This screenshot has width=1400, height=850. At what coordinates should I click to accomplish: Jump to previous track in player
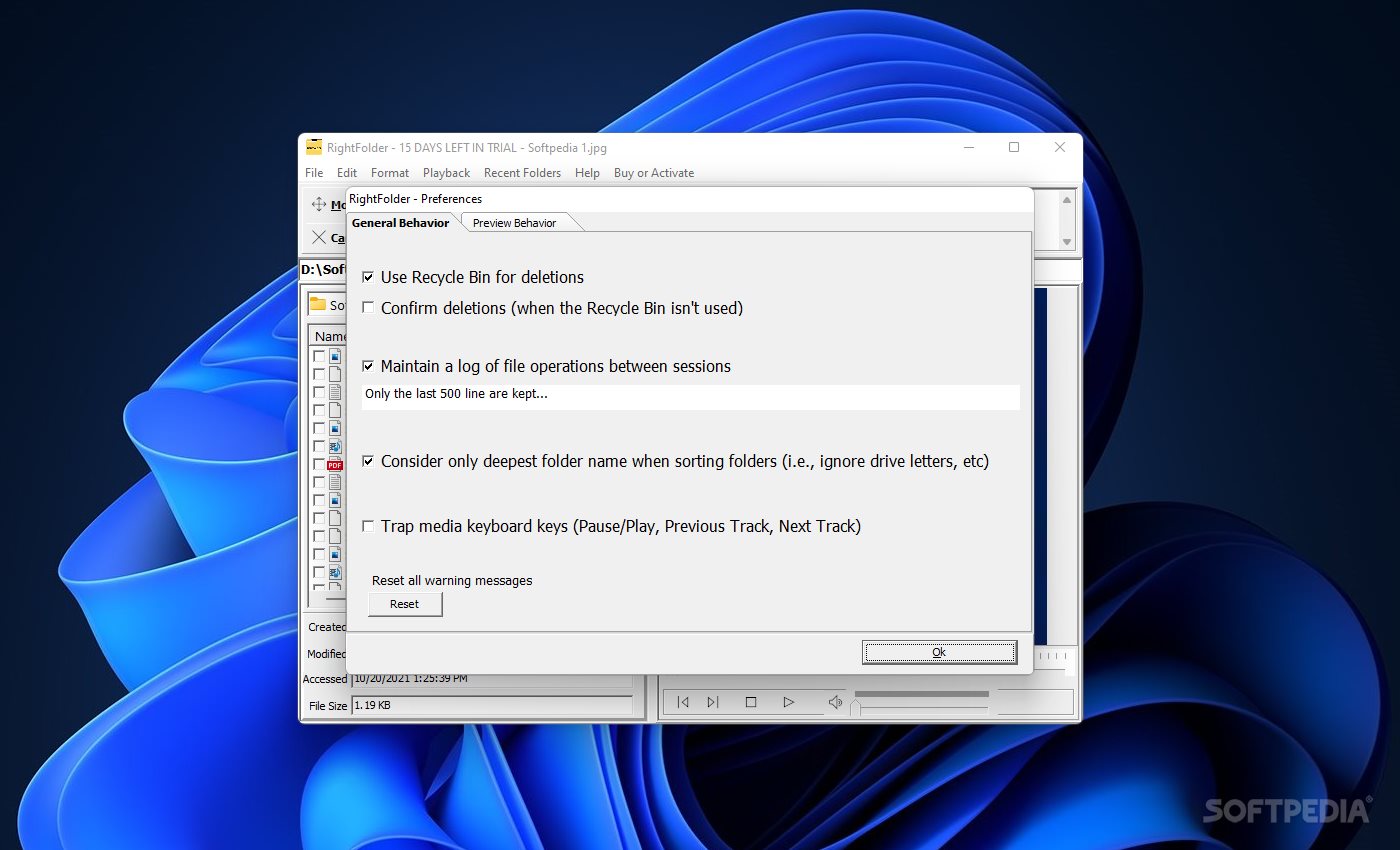point(683,702)
